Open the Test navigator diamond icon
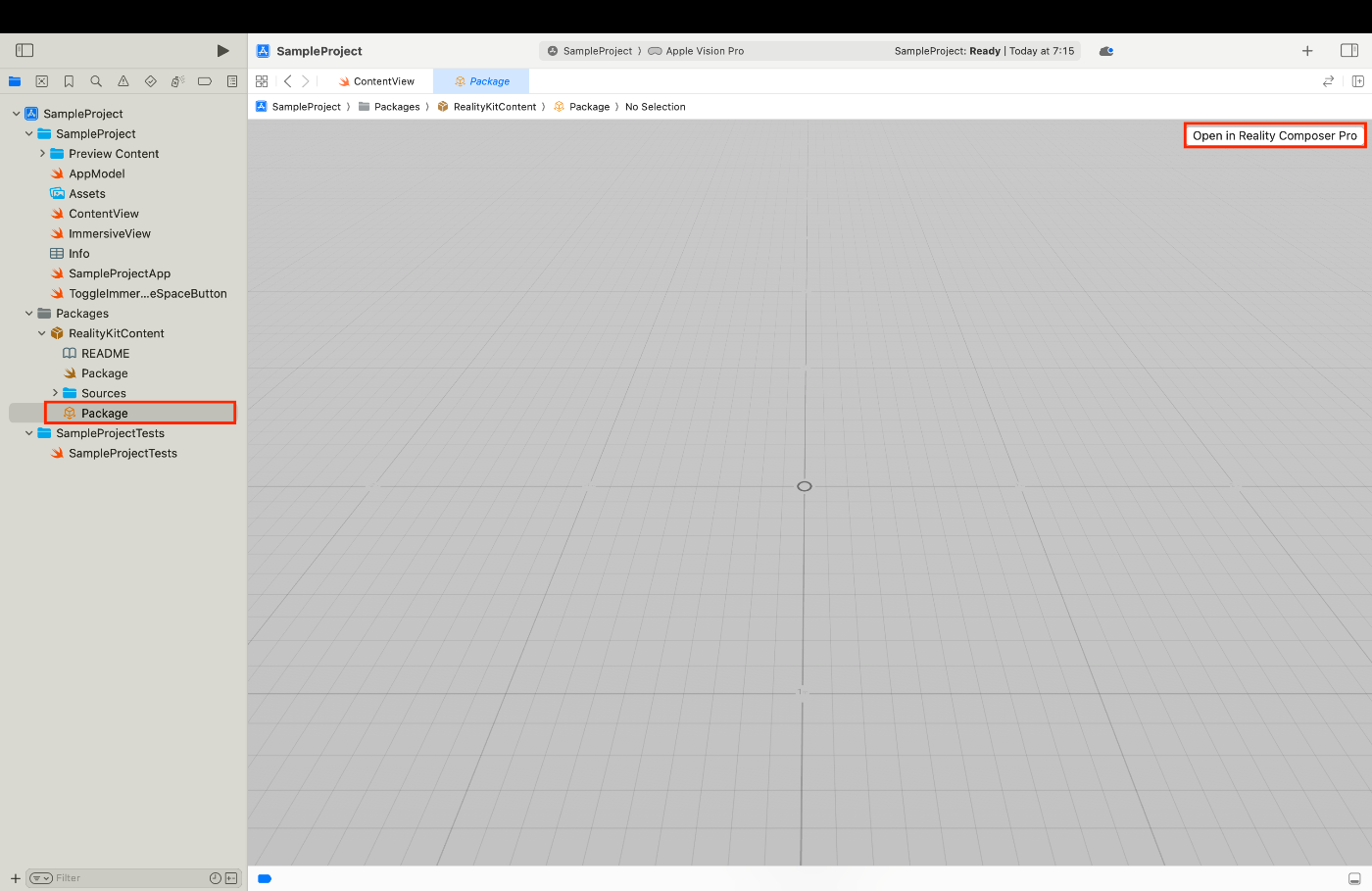Screen dimensions: 1372x891 [150, 81]
